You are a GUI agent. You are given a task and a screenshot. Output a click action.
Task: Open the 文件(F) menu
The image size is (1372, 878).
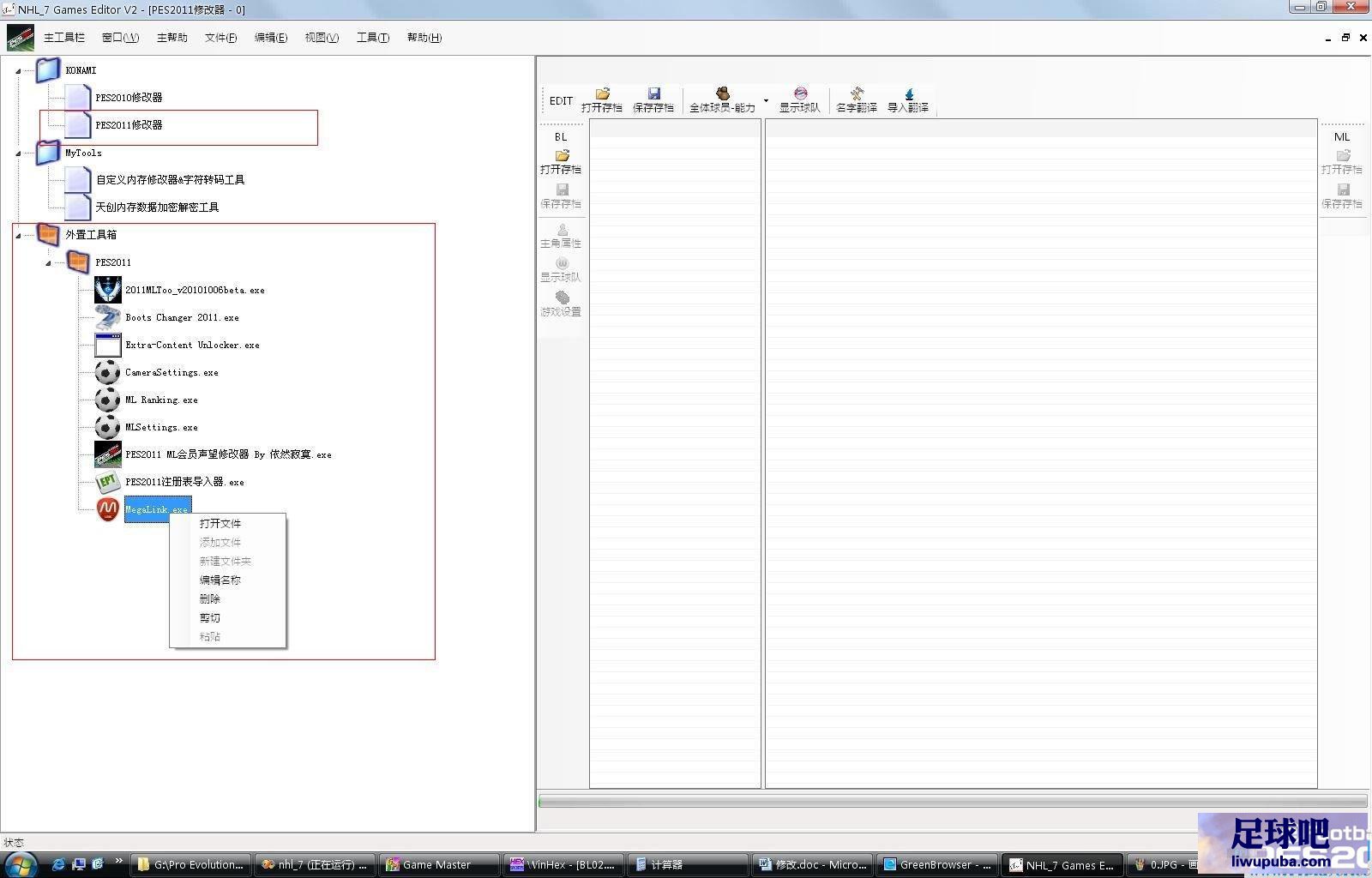220,38
